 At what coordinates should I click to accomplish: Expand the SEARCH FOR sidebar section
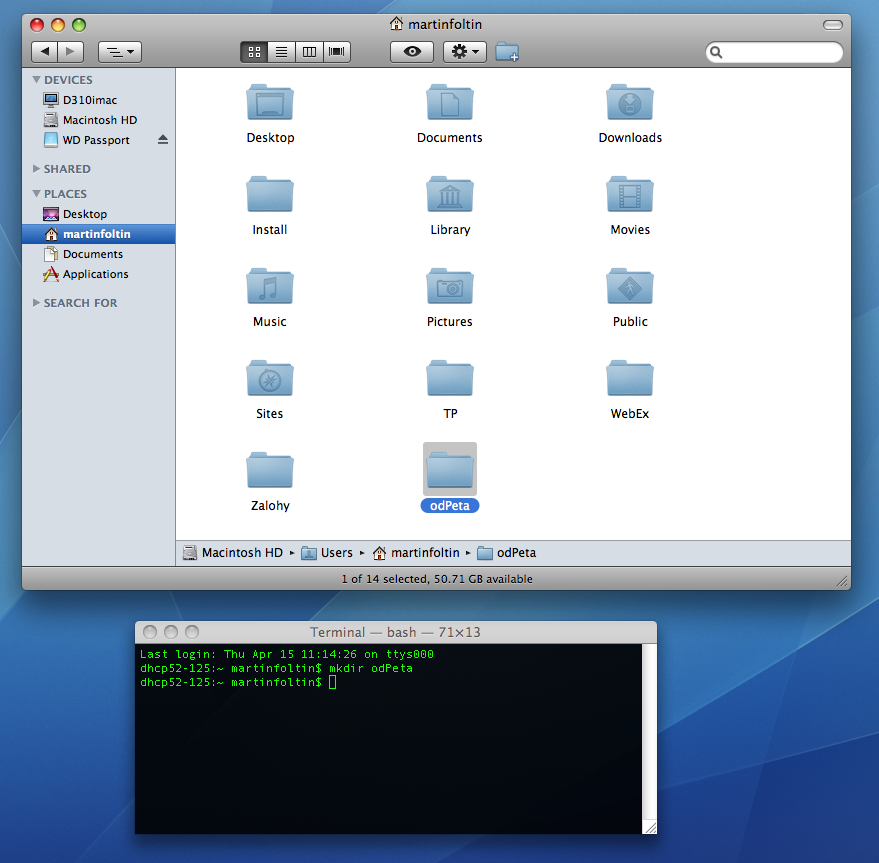(x=36, y=303)
